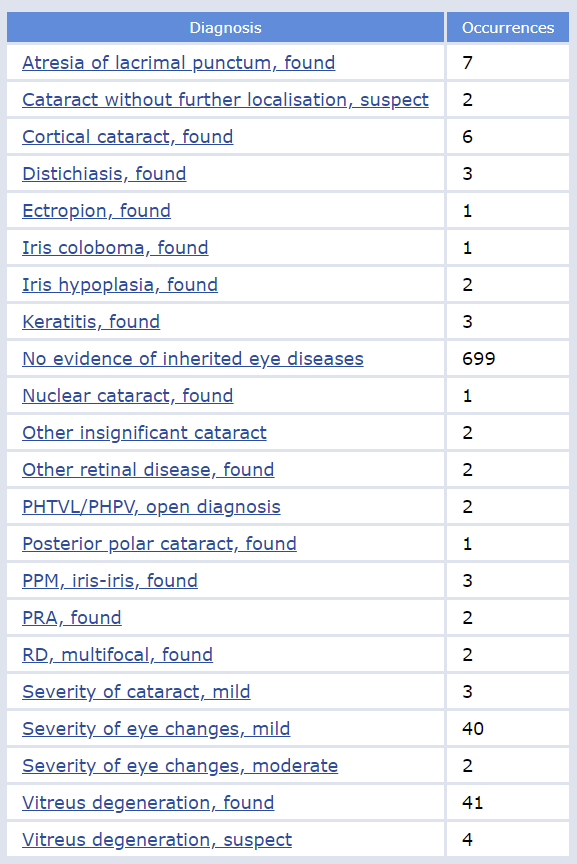Image resolution: width=577 pixels, height=864 pixels.
Task: View Severity of eye changes, mild
Action: tap(156, 728)
